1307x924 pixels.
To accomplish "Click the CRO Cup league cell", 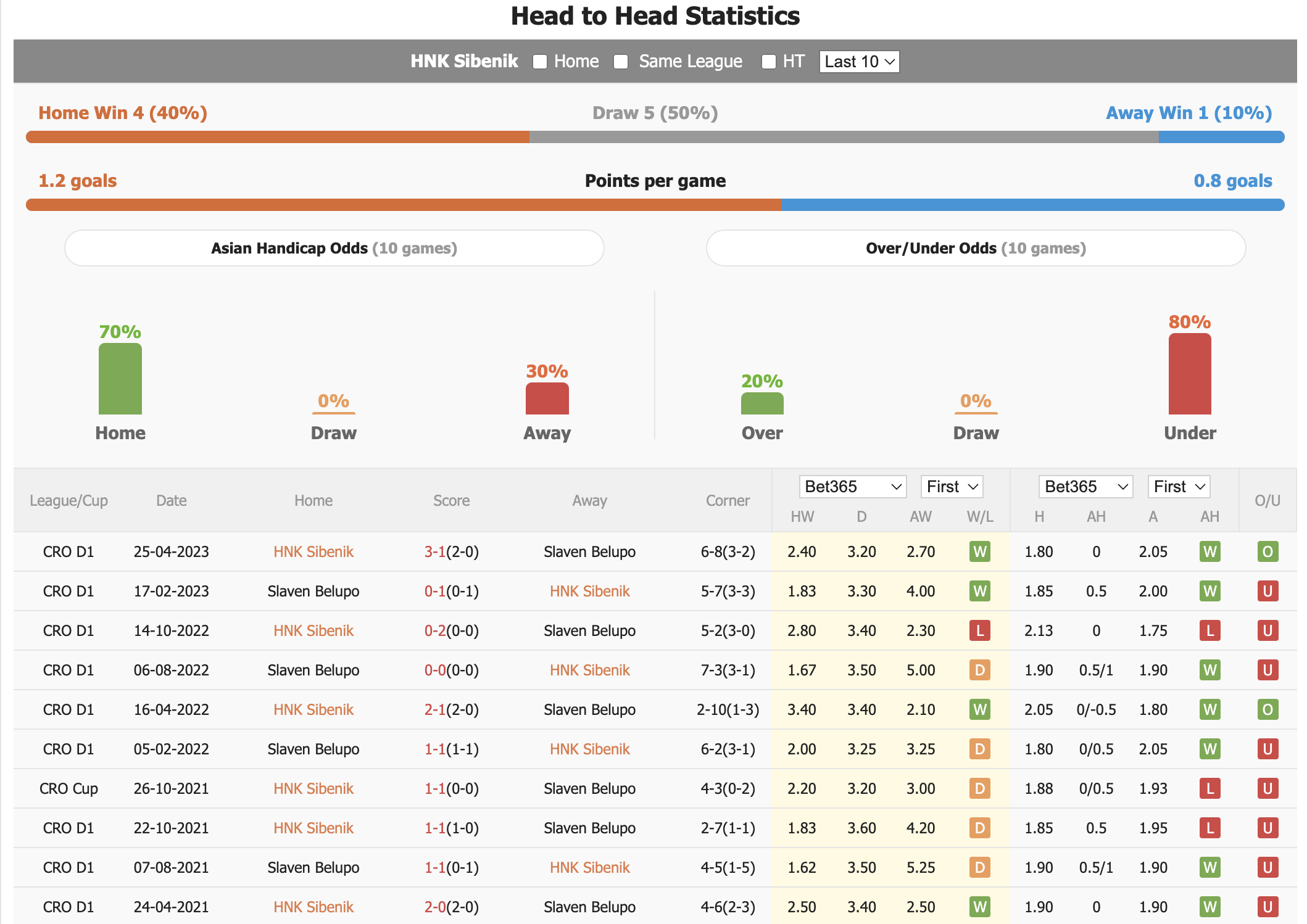I will [68, 788].
